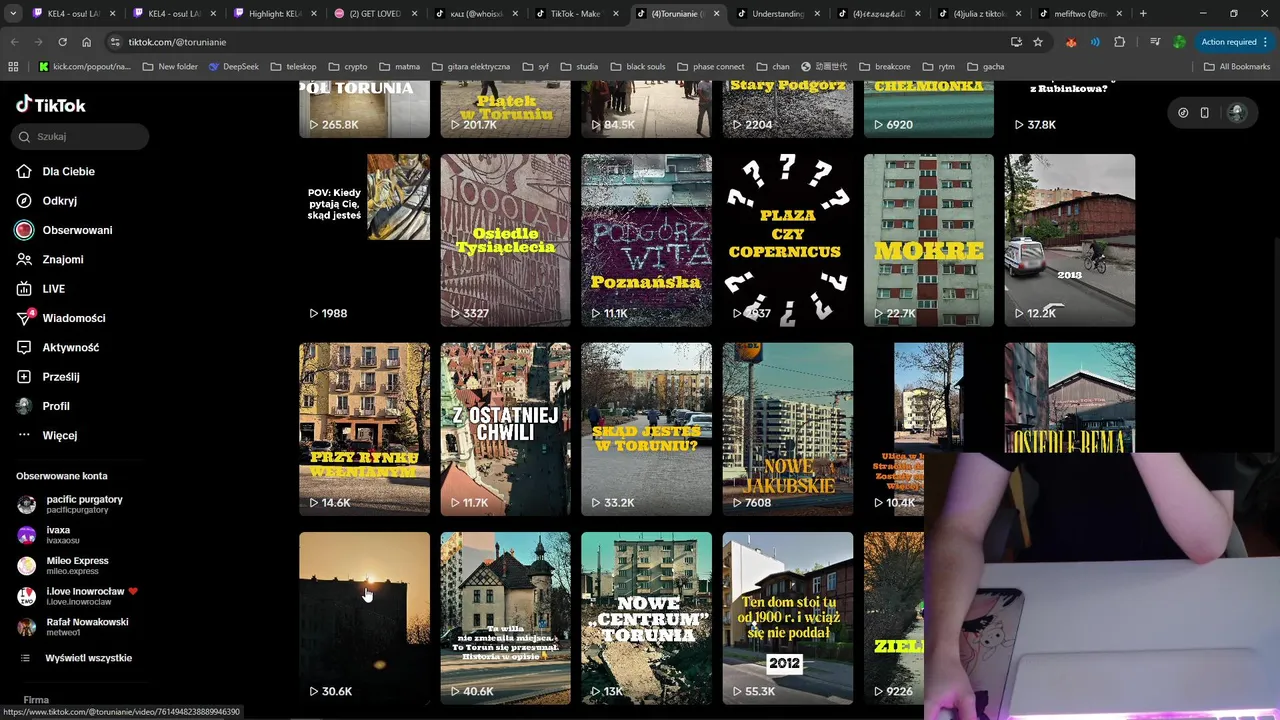Screen dimensions: 1280x720
Task: Open the TikTok coins icon at top right
Action: click(x=1183, y=113)
